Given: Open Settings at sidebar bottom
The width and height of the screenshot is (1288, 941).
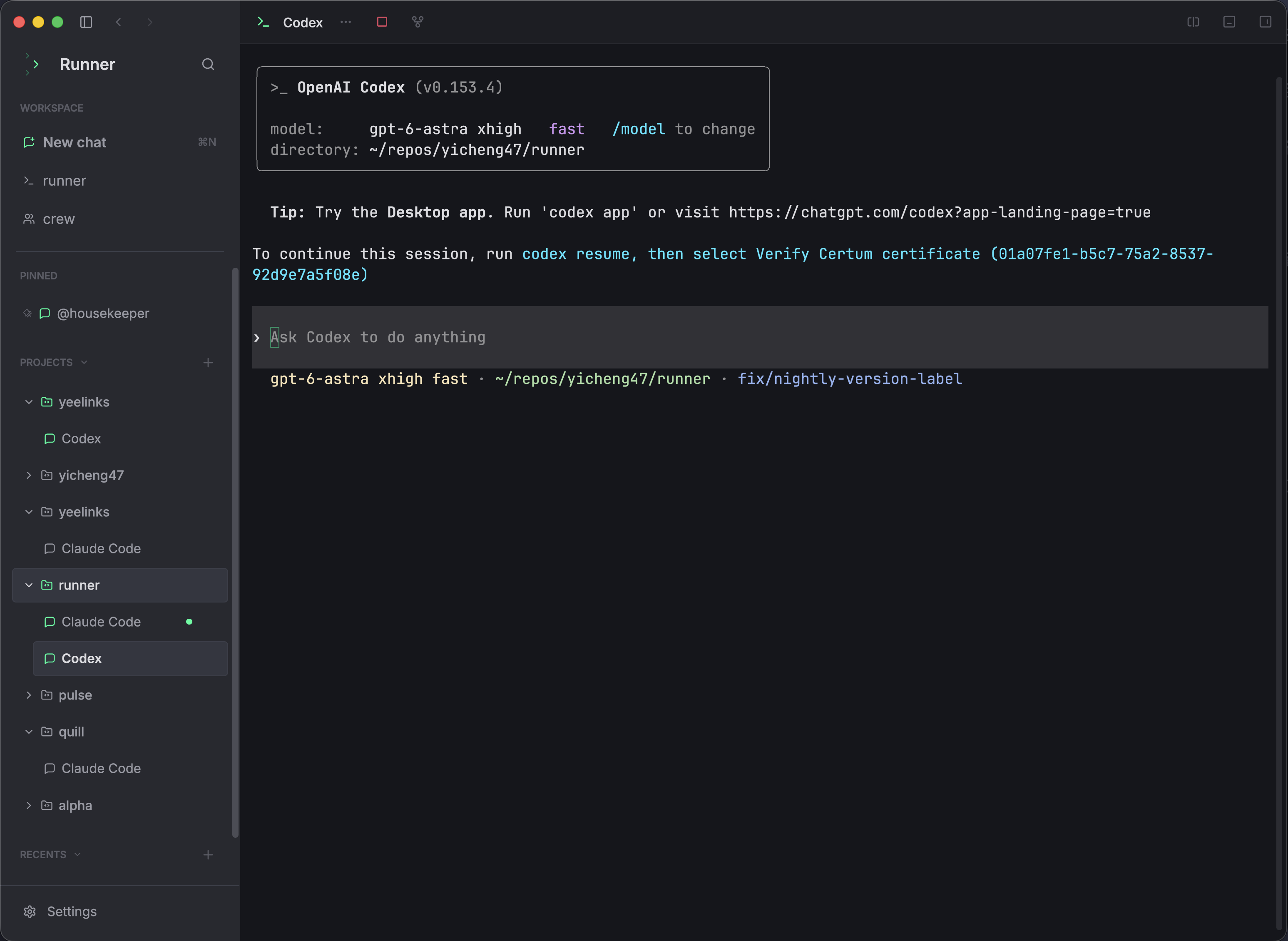Looking at the screenshot, I should [x=119, y=911].
